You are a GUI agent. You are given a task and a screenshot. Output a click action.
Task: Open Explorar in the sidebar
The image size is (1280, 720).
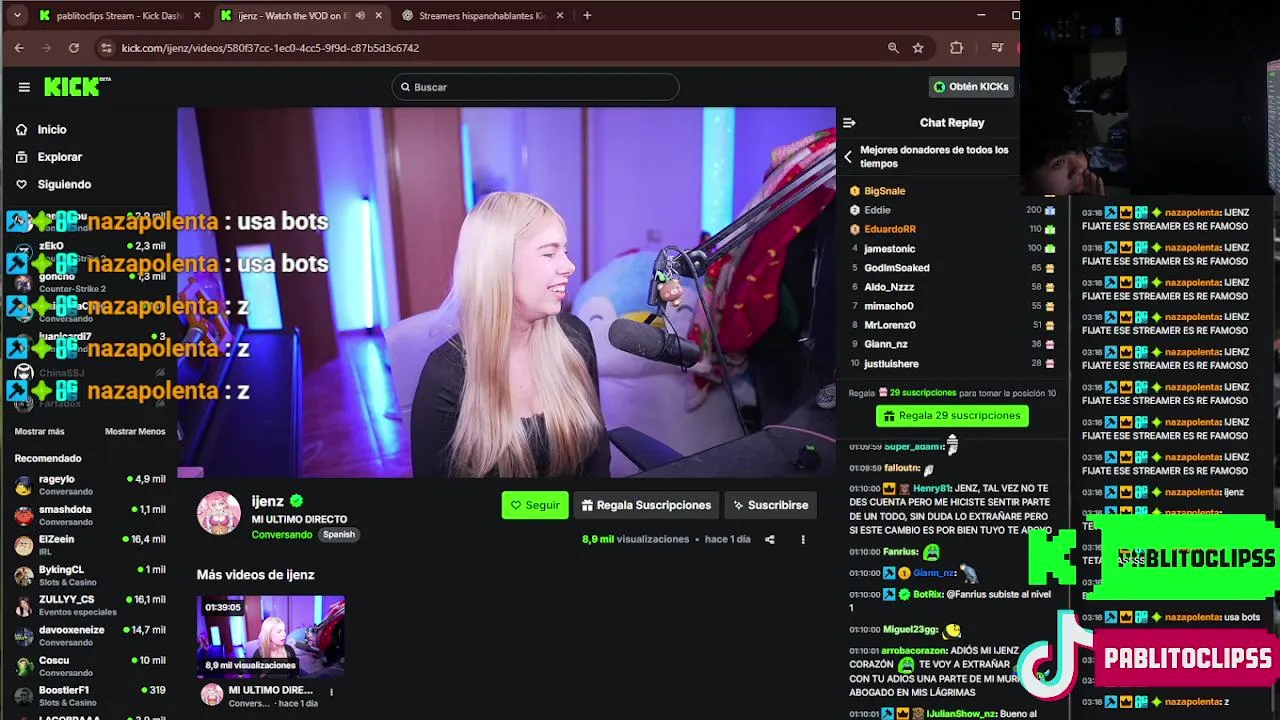tap(60, 157)
